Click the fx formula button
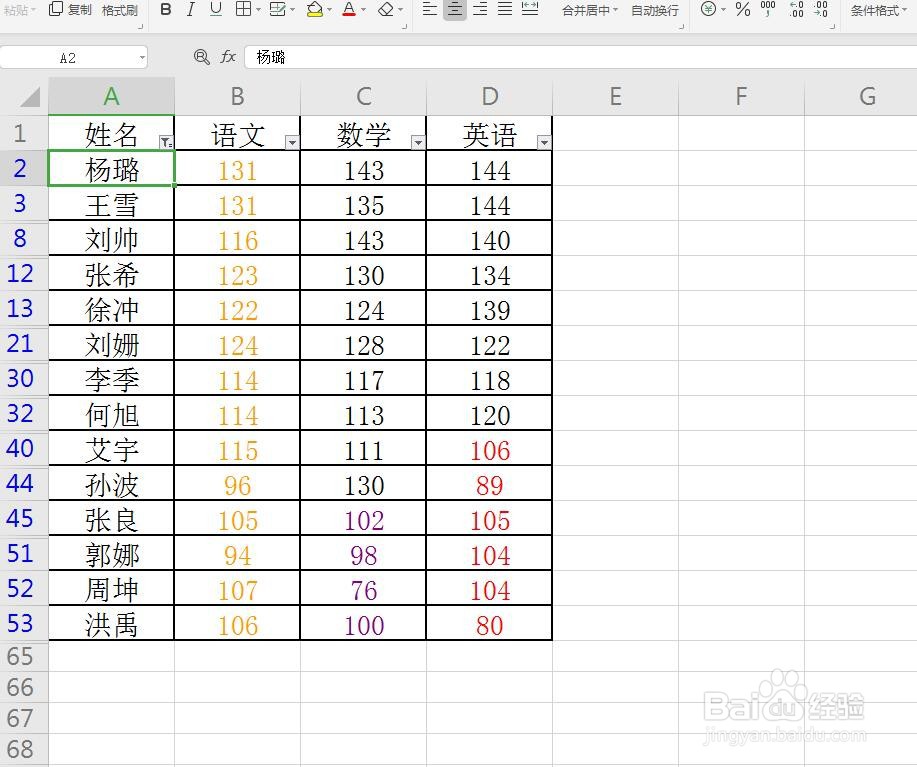 click(228, 57)
